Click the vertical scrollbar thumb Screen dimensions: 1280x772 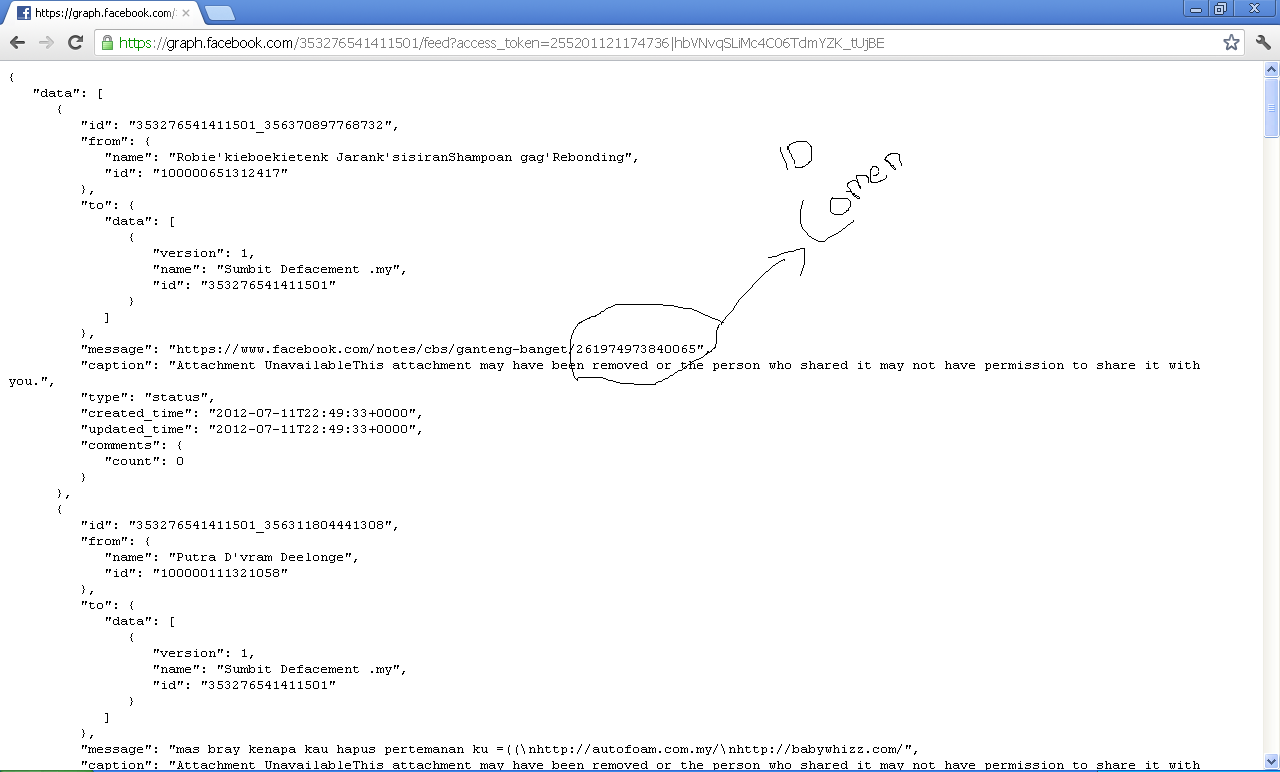point(1272,107)
